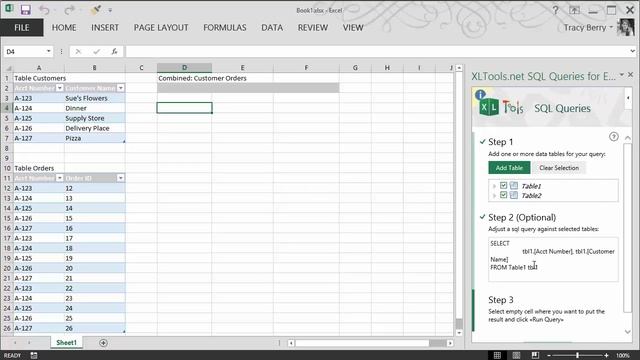Open the Order ID filter dropdown
The image size is (640, 360).
120,178
